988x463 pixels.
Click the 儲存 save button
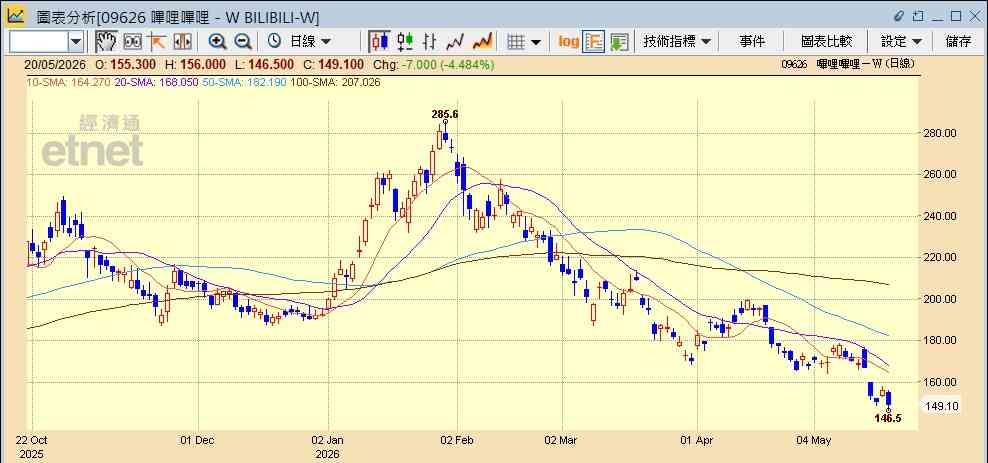pos(958,42)
